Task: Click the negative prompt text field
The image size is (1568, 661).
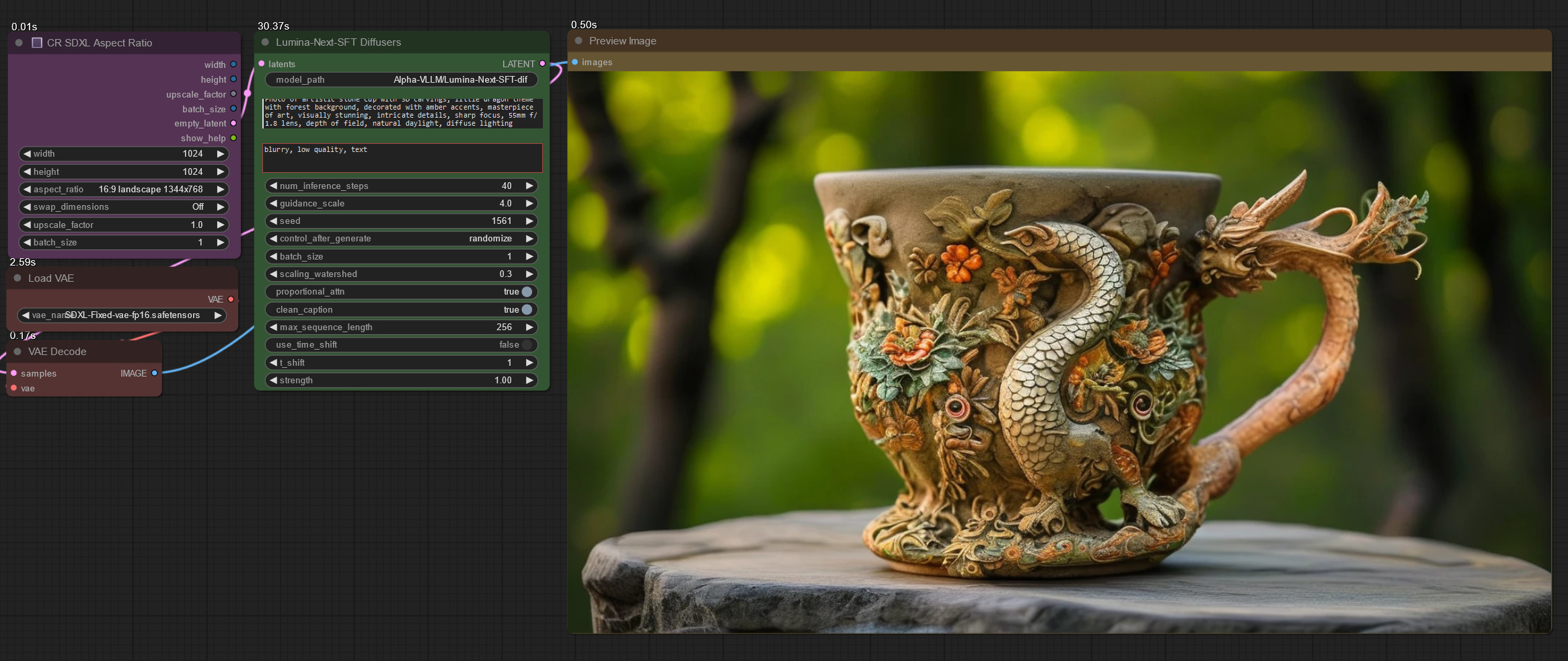Action: pos(402,157)
